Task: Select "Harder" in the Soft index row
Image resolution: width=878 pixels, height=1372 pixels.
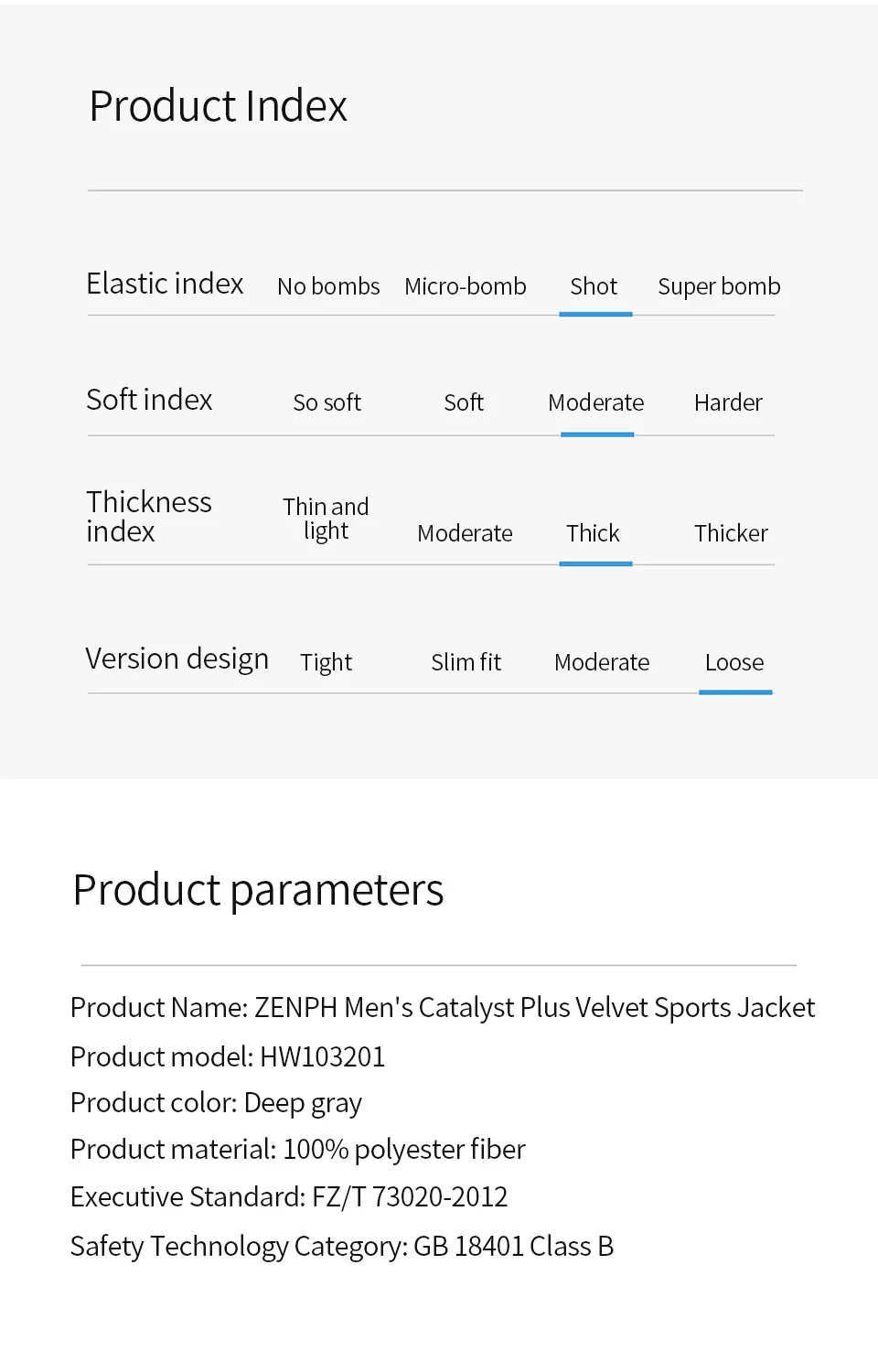Action: coord(728,402)
